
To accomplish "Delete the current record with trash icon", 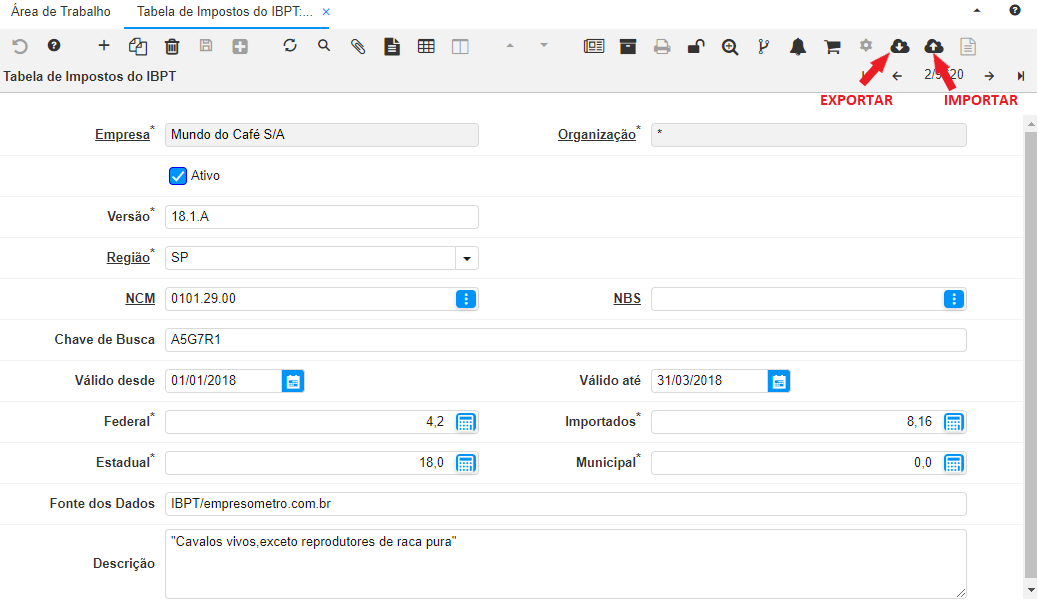I will coord(172,46).
